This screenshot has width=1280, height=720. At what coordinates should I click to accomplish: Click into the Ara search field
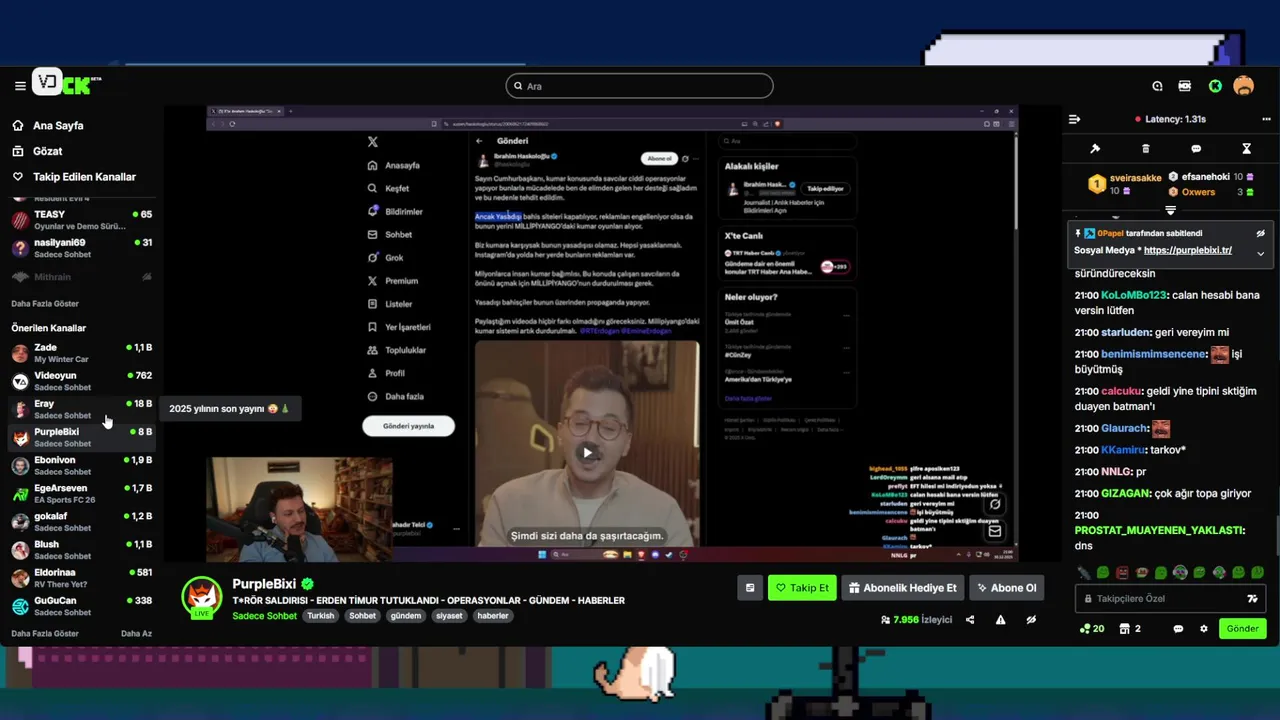click(x=639, y=86)
